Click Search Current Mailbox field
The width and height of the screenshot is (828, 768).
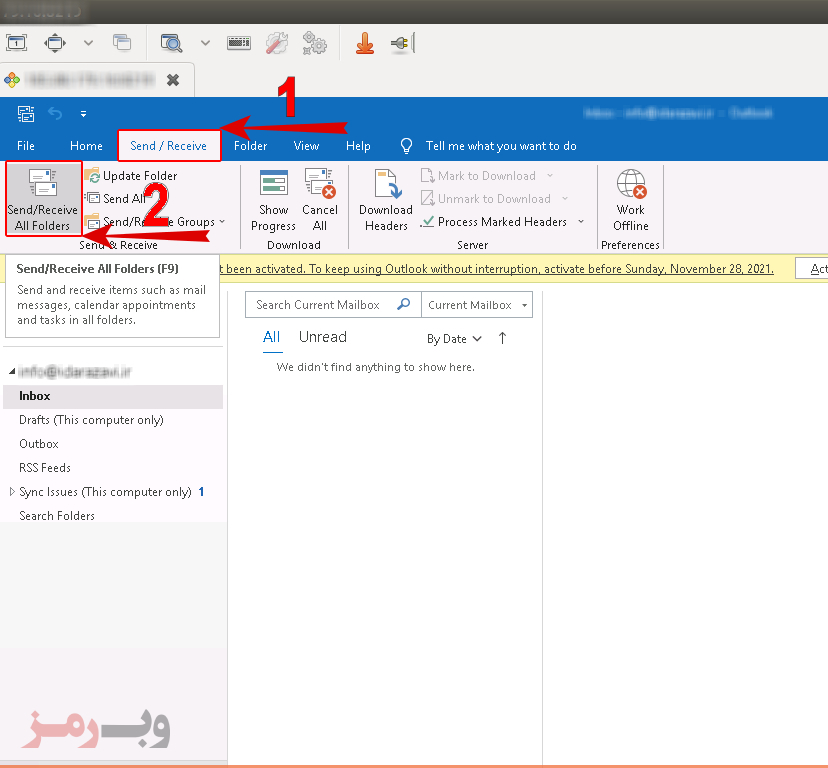coord(333,305)
